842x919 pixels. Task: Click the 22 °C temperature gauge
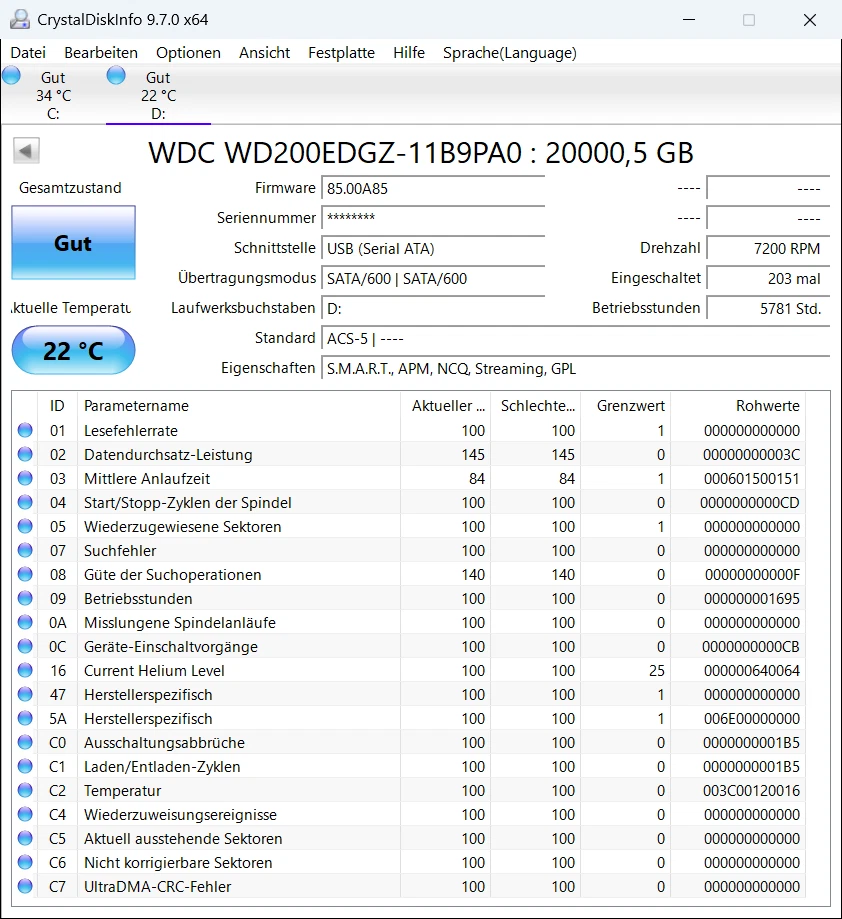(x=72, y=350)
